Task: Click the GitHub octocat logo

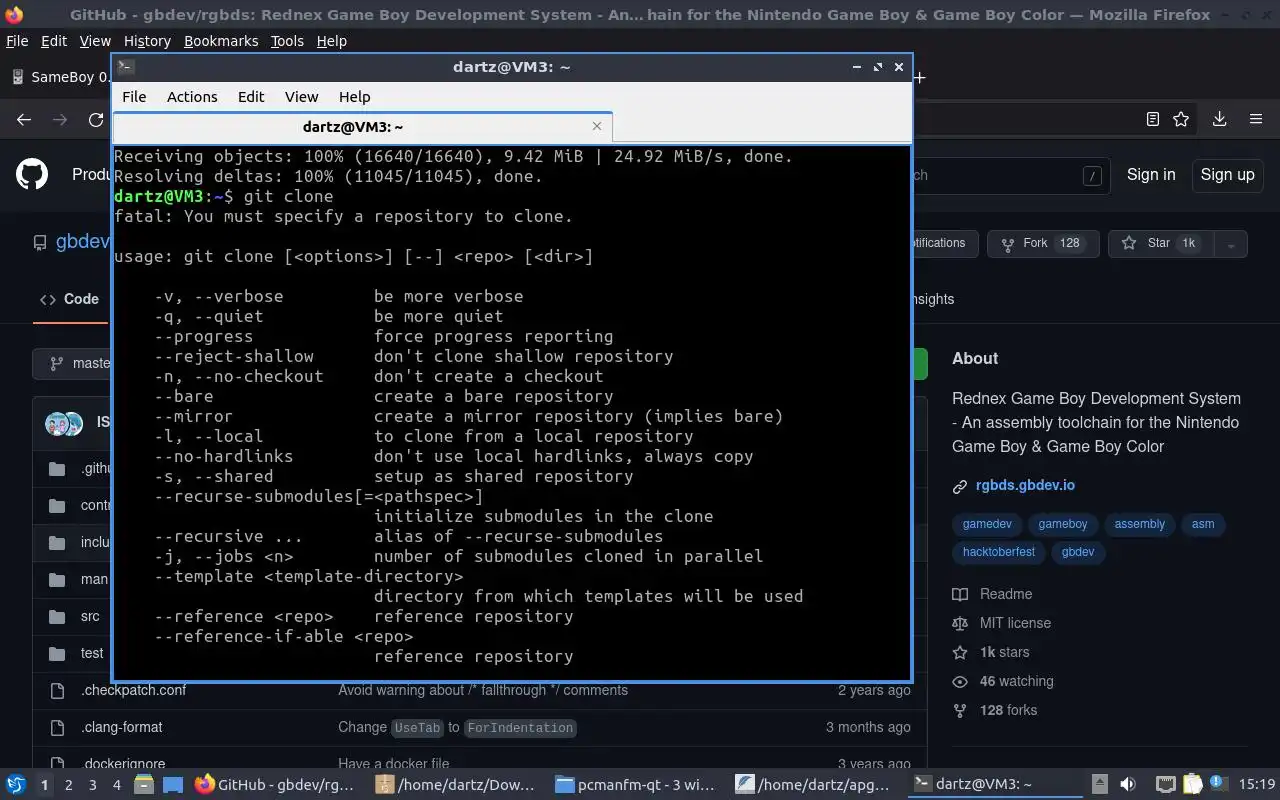Action: (32, 174)
